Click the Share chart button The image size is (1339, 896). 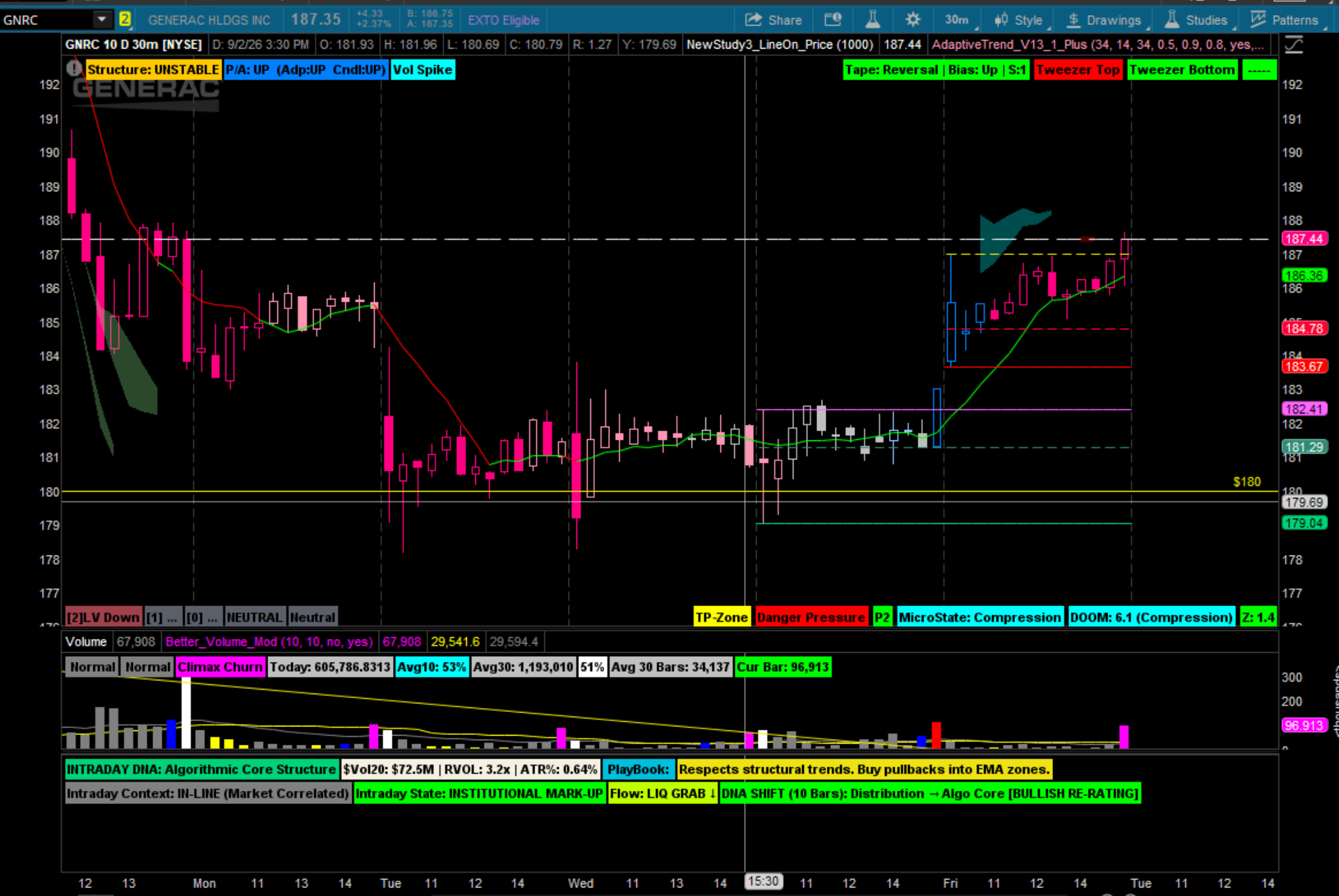[773, 20]
